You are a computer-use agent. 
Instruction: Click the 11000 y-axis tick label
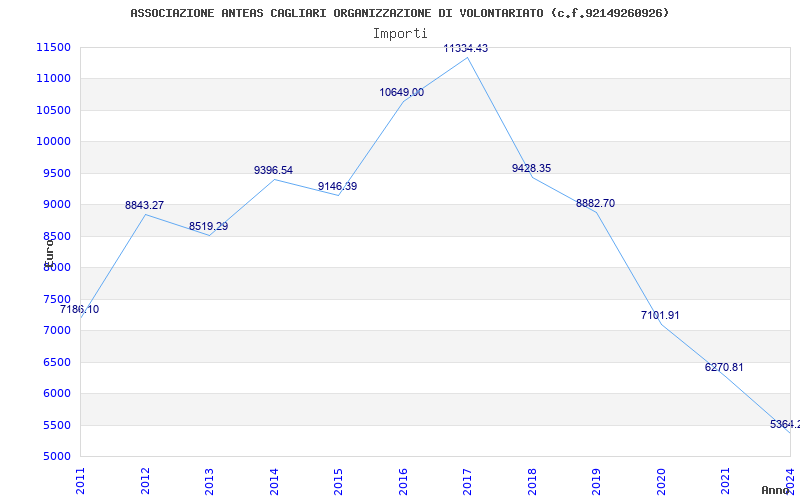(53, 79)
